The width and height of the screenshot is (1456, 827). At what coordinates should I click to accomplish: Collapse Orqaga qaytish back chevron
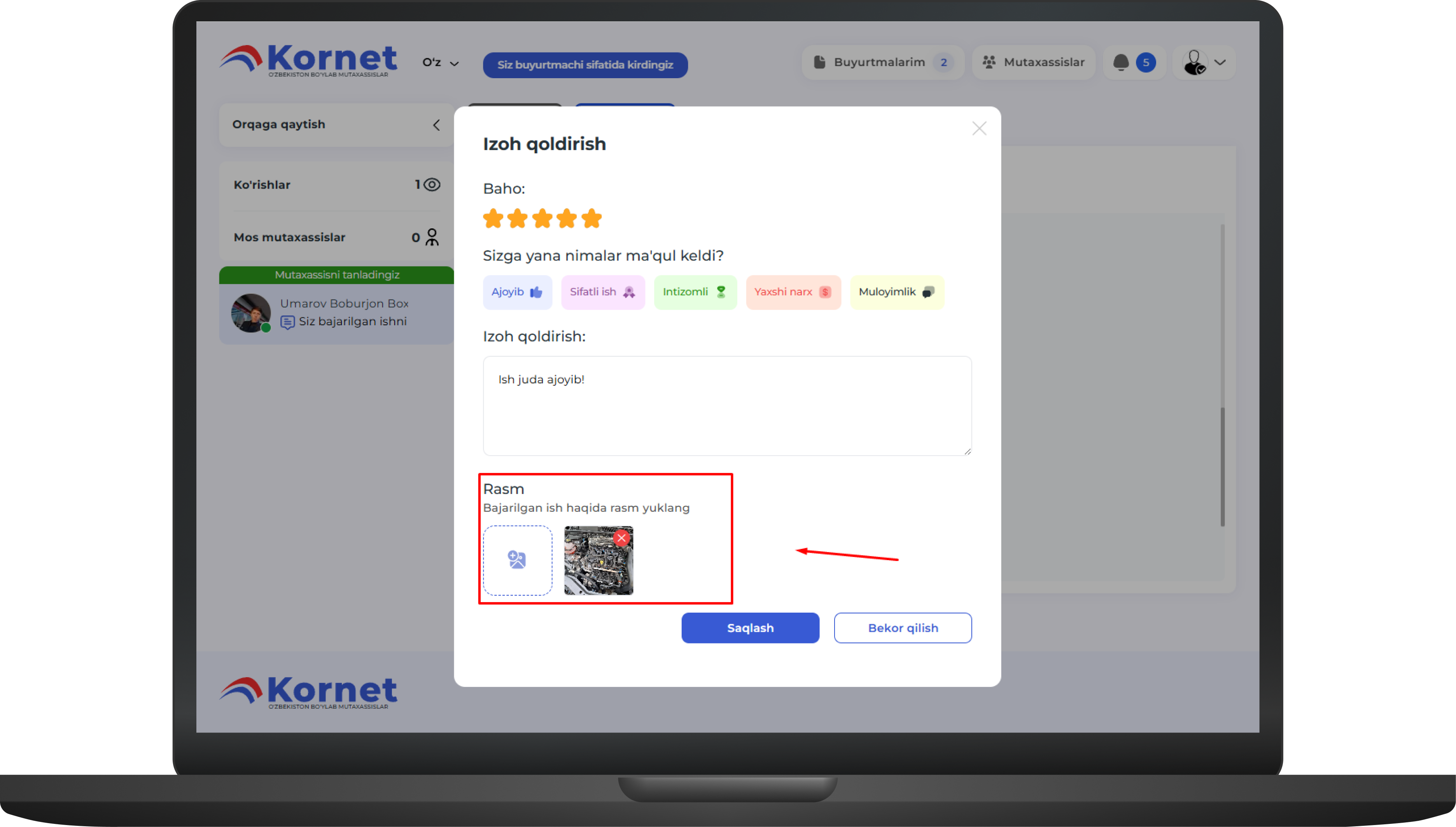pyautogui.click(x=436, y=125)
